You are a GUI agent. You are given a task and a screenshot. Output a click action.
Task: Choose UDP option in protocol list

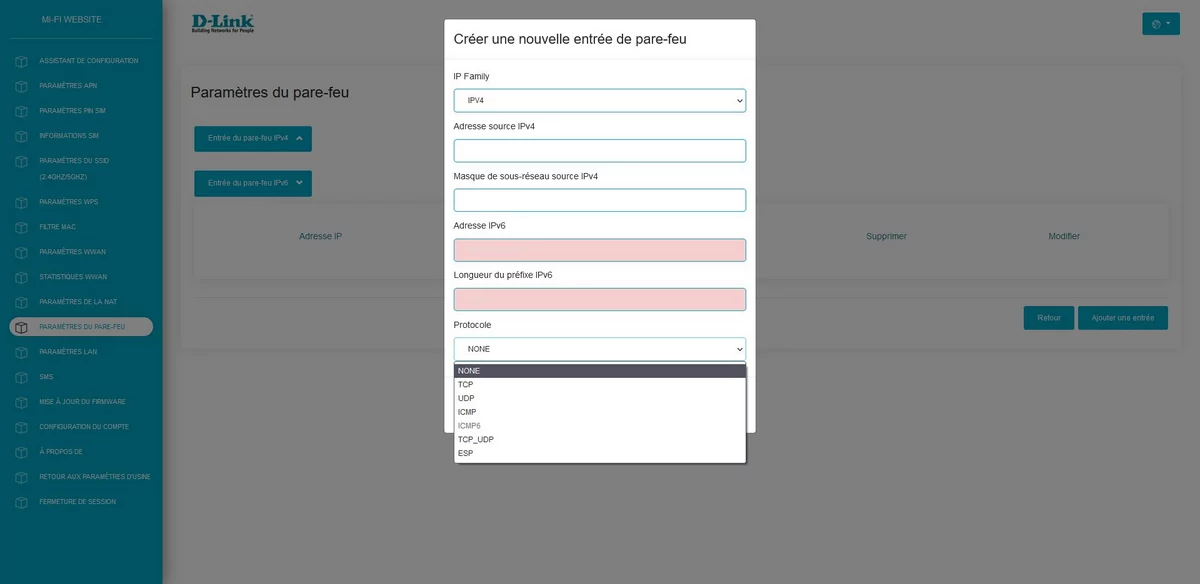pos(600,398)
